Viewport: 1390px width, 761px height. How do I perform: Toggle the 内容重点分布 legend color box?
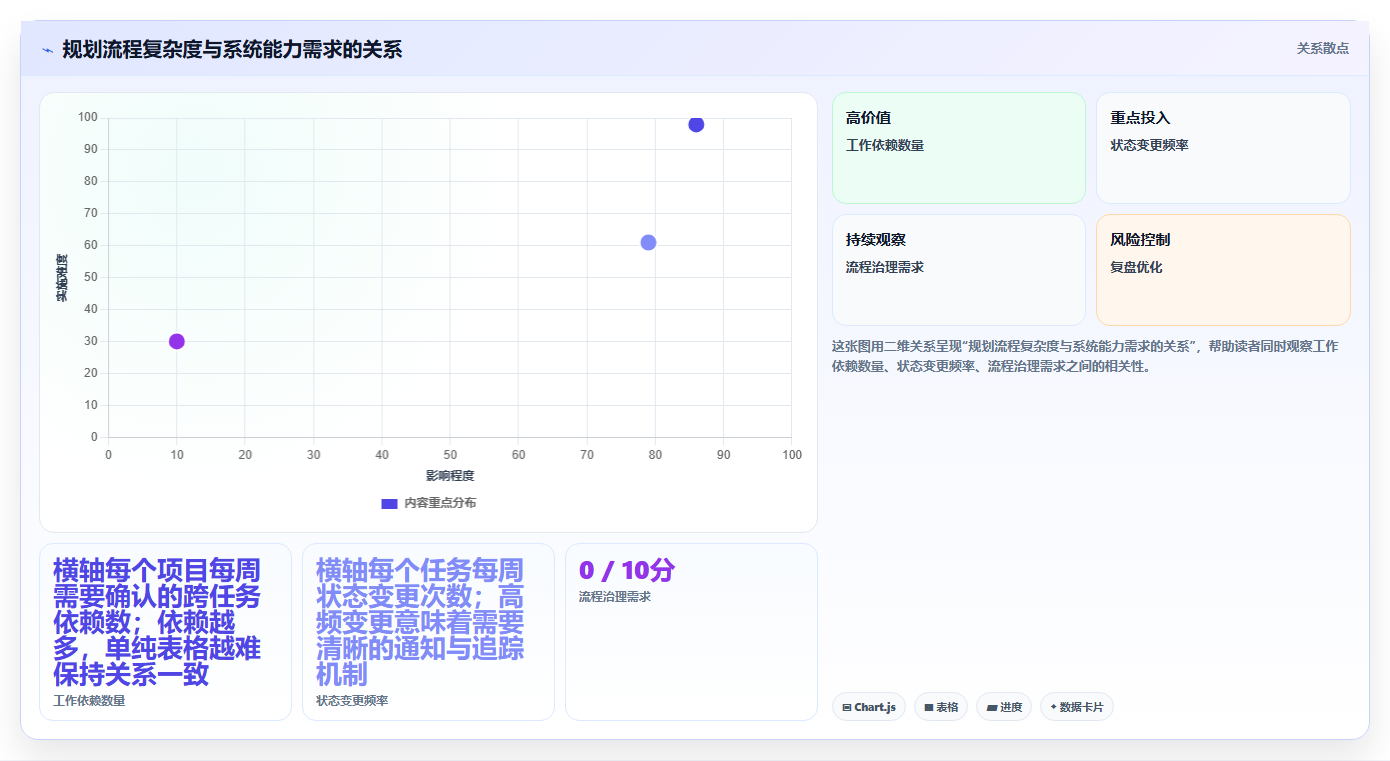click(389, 503)
